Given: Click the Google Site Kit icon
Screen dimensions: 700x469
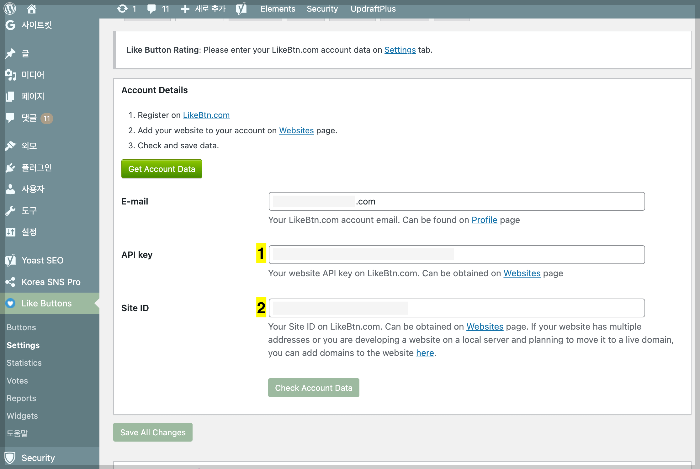Looking at the screenshot, I should (10, 25).
